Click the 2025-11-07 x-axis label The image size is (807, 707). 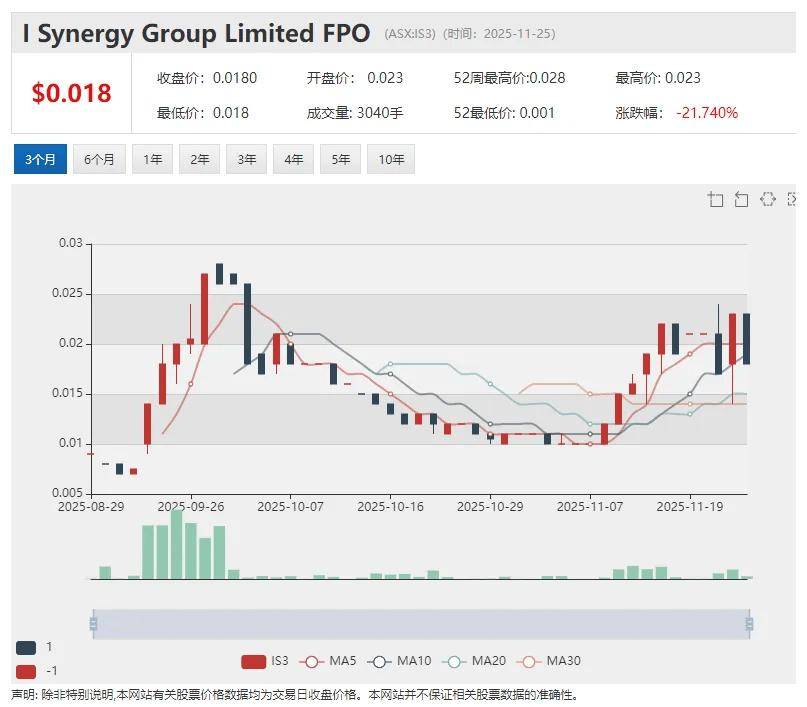tap(590, 507)
